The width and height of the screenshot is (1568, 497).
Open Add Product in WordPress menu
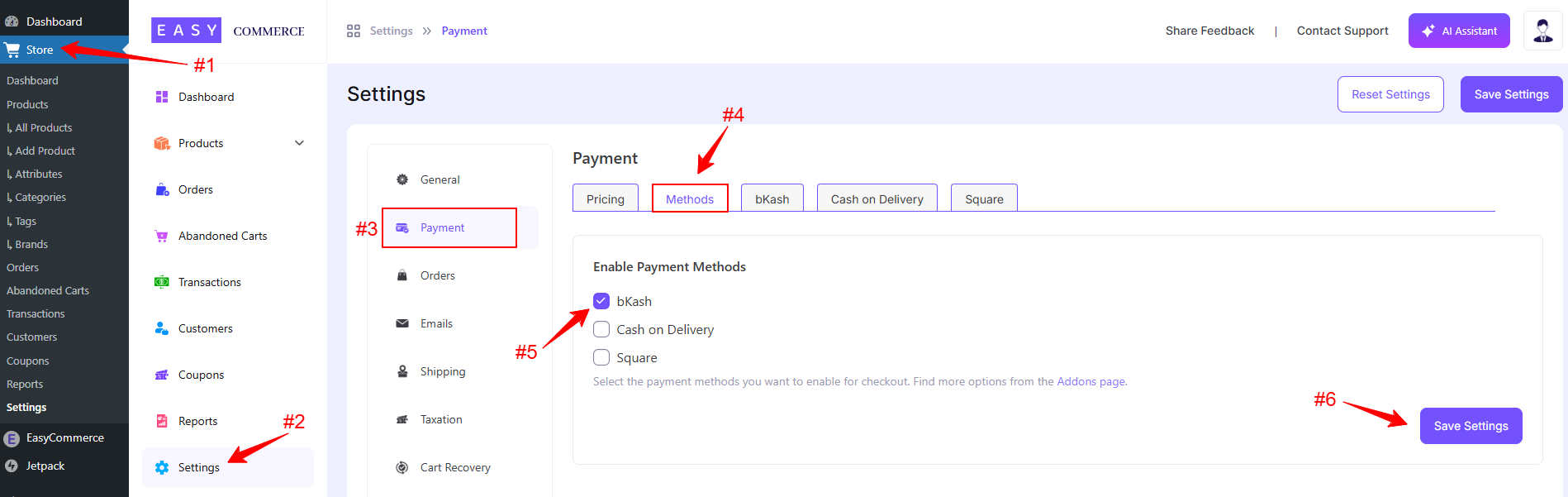45,151
